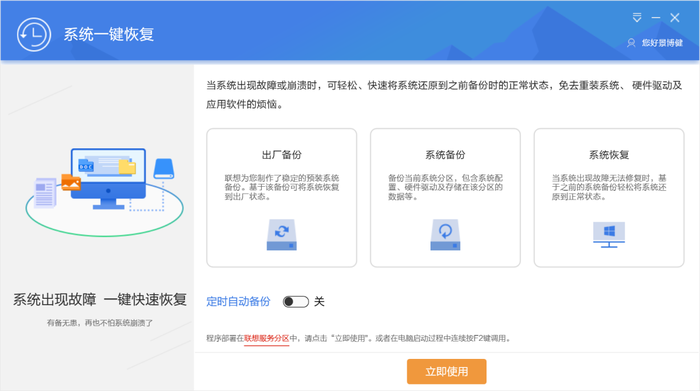Toggle the 定时自动备份 switch on
Image resolution: width=700 pixels, height=391 pixels.
point(296,302)
